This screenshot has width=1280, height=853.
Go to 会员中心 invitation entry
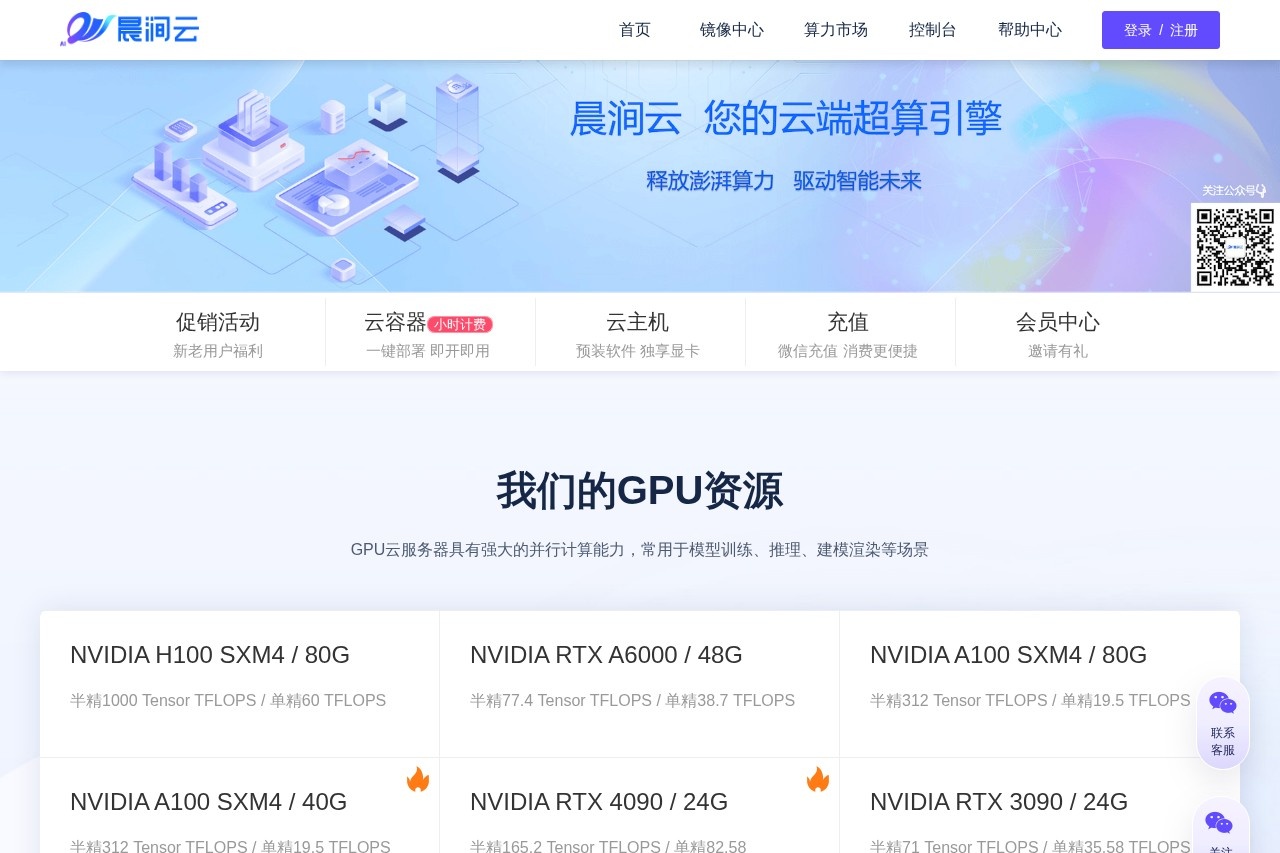pyautogui.click(x=1057, y=334)
